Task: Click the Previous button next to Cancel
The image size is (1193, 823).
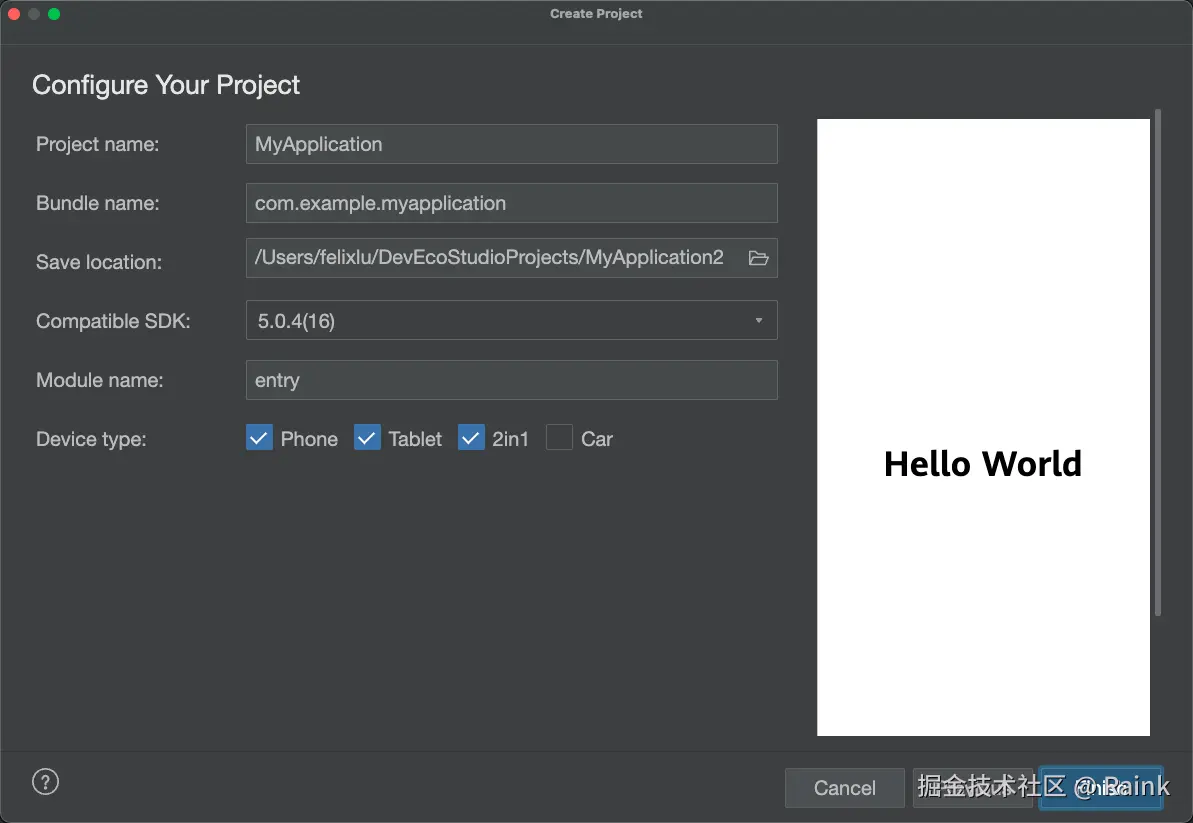Action: (973, 788)
